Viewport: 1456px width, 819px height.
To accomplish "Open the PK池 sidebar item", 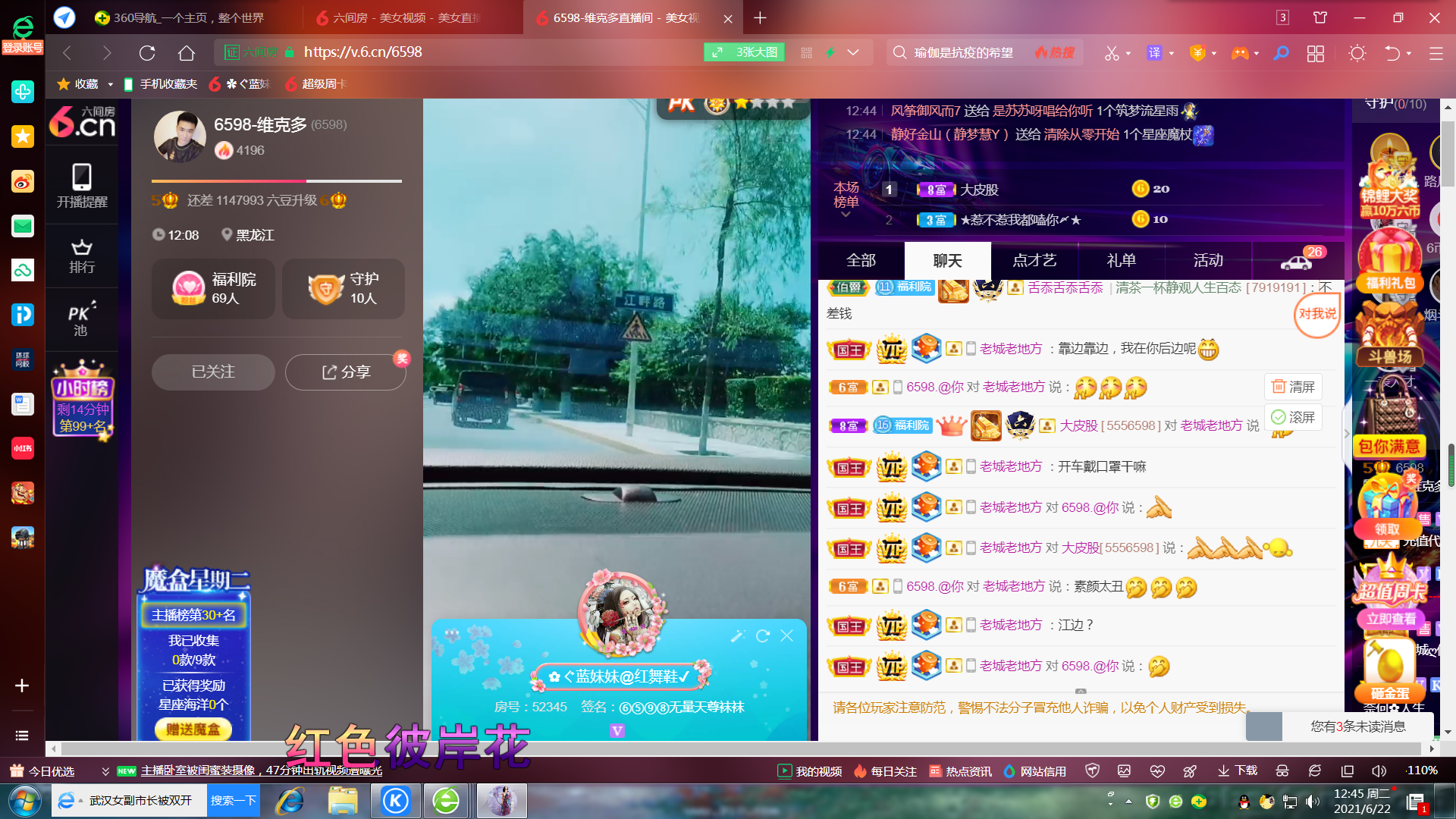I will point(81,319).
